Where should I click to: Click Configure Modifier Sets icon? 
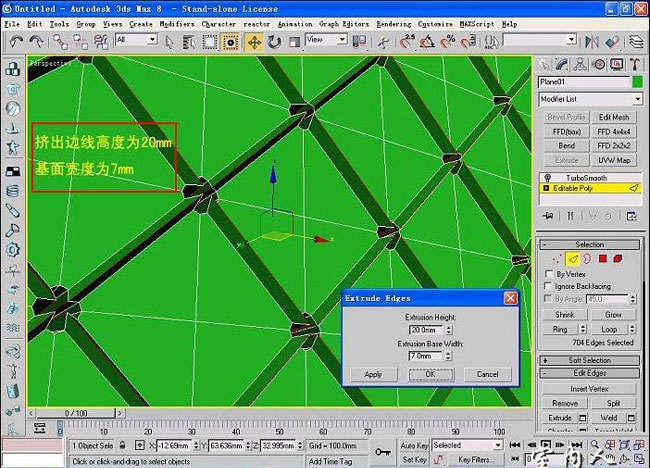[x=631, y=216]
